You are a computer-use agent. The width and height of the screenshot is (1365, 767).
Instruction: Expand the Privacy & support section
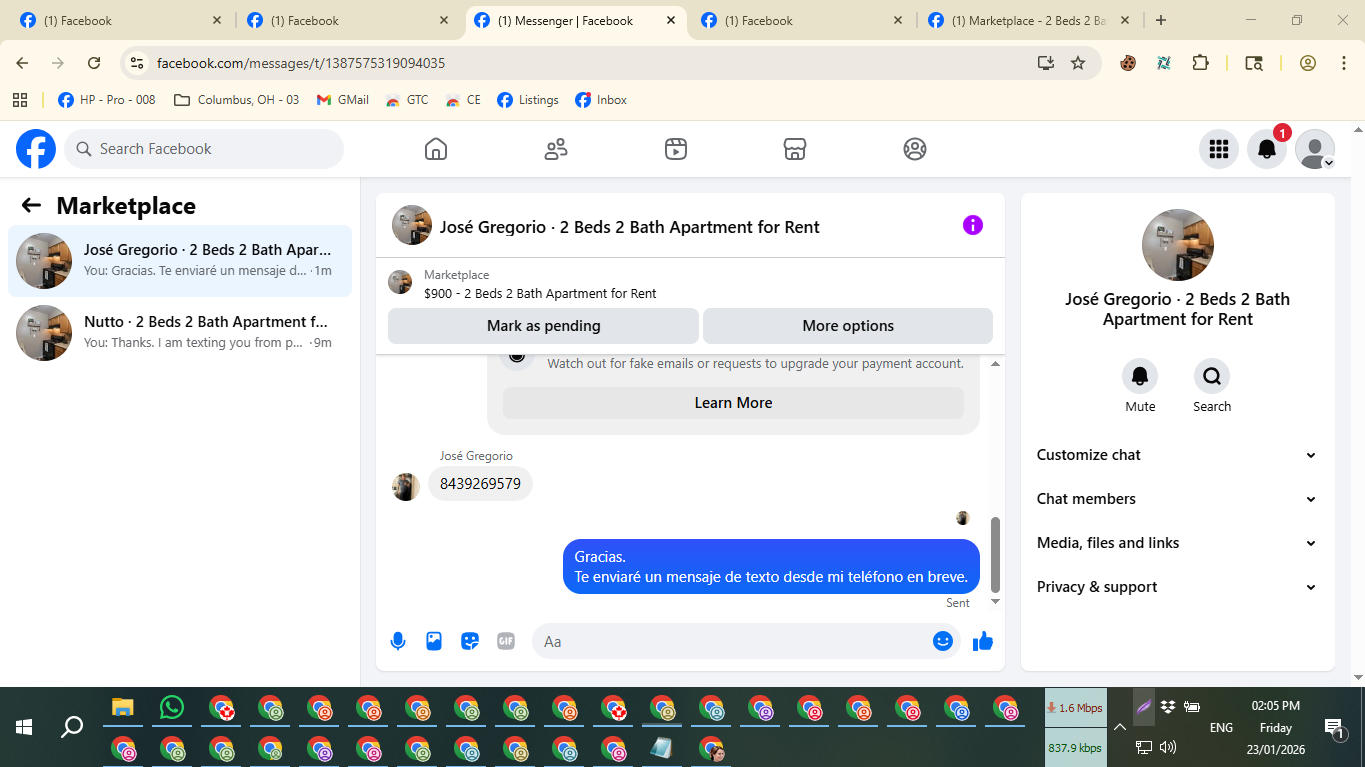point(1178,587)
